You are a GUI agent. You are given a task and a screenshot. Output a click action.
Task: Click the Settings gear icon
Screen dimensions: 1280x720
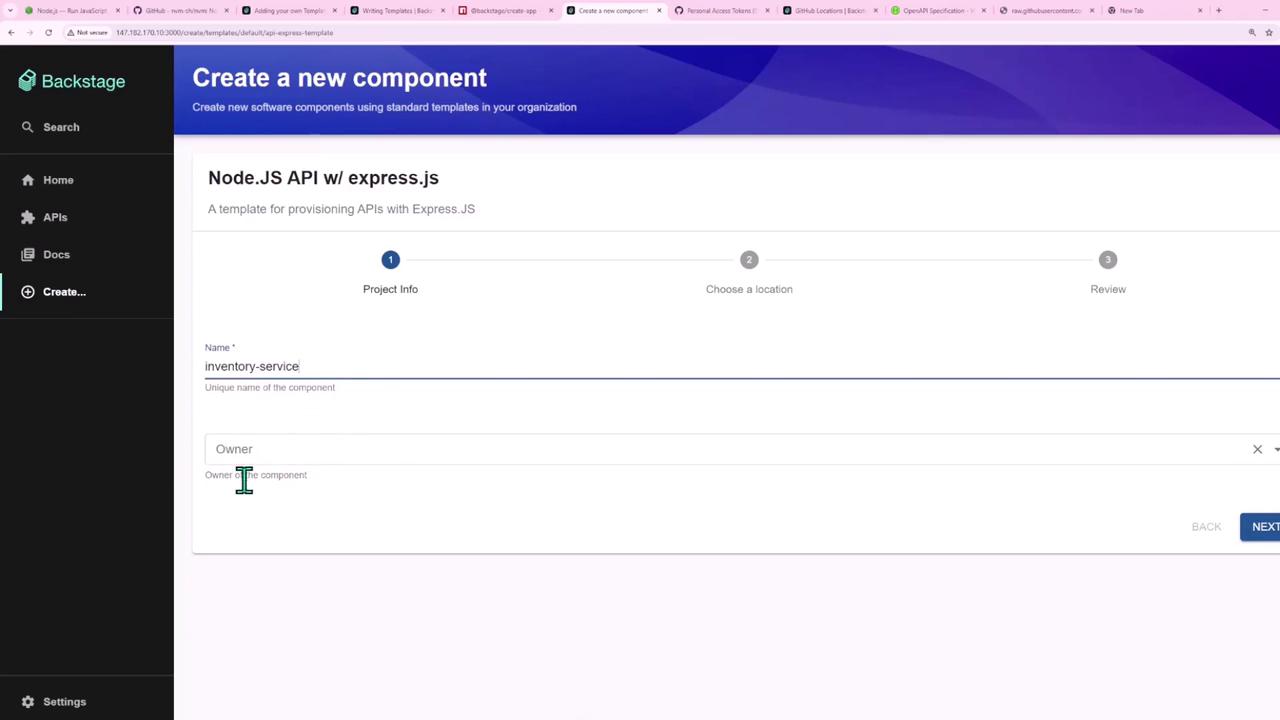(28, 702)
